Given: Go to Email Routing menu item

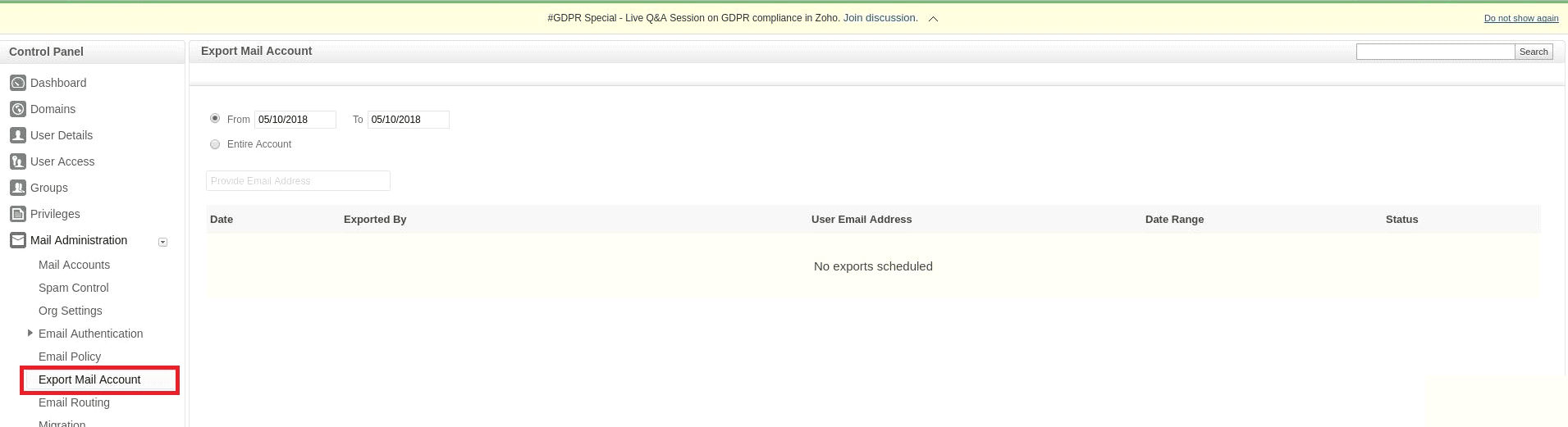Looking at the screenshot, I should click(x=74, y=402).
